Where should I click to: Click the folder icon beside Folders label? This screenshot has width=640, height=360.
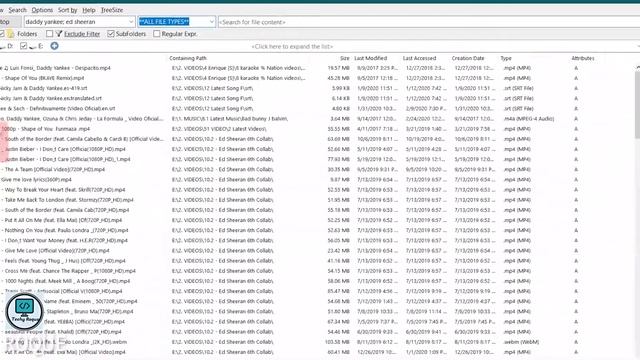[x=11, y=34]
